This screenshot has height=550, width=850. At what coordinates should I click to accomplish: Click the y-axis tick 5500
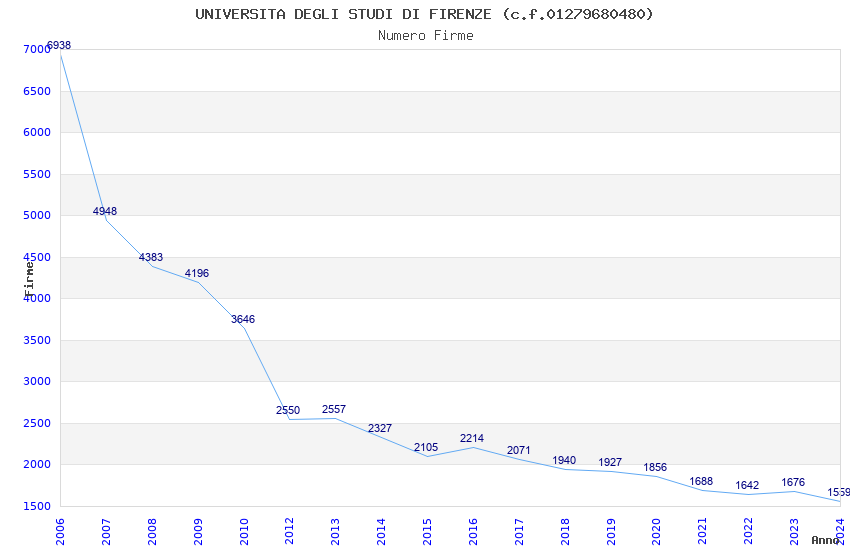click(37, 174)
